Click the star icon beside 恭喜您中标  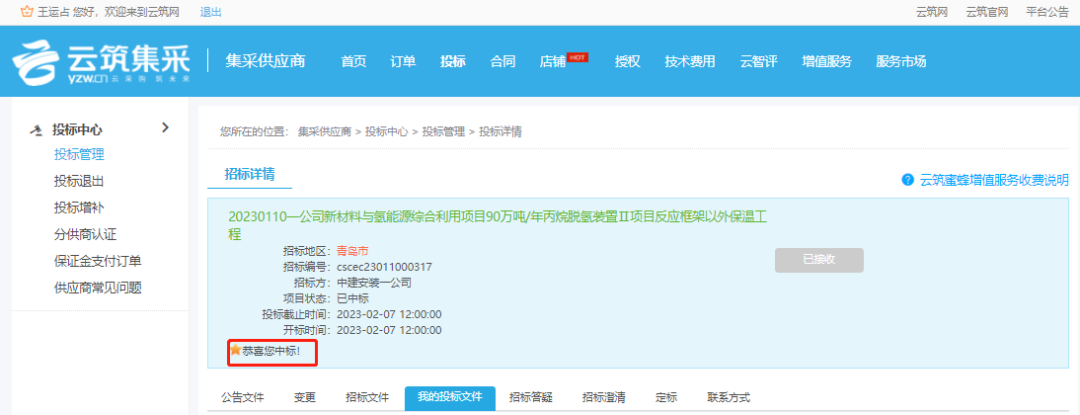(x=235, y=351)
